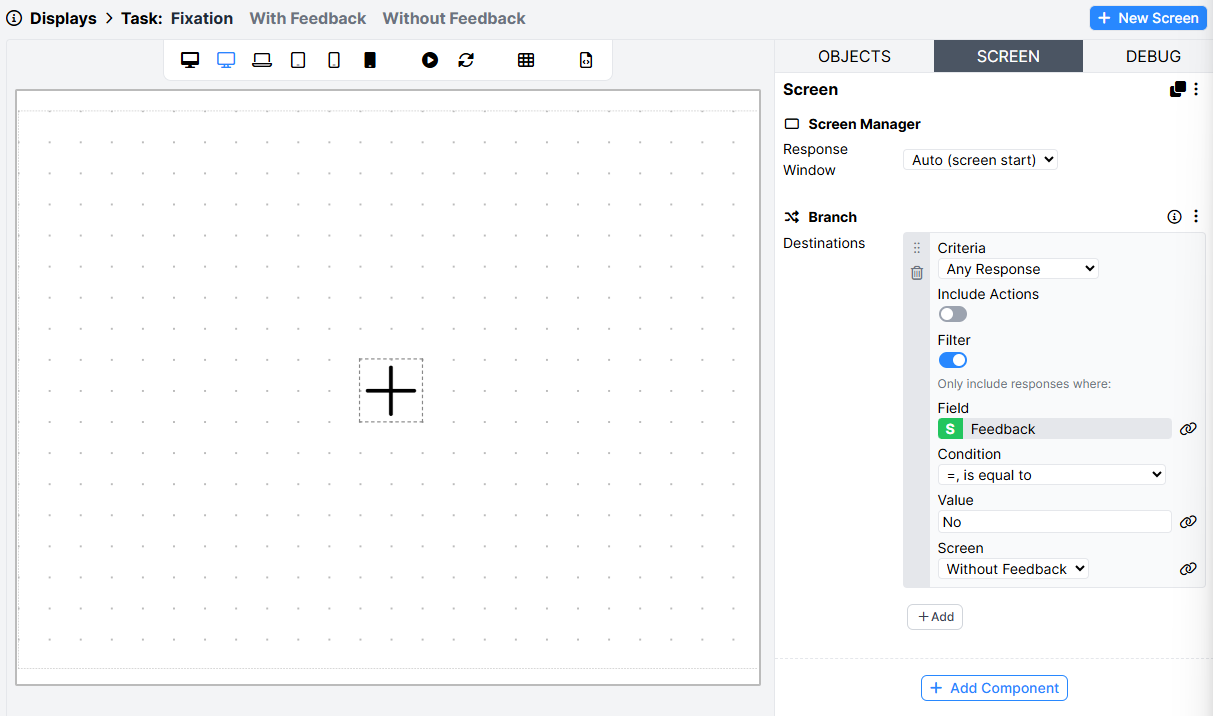Click the New Screen button
The image size is (1213, 716).
1148,17
